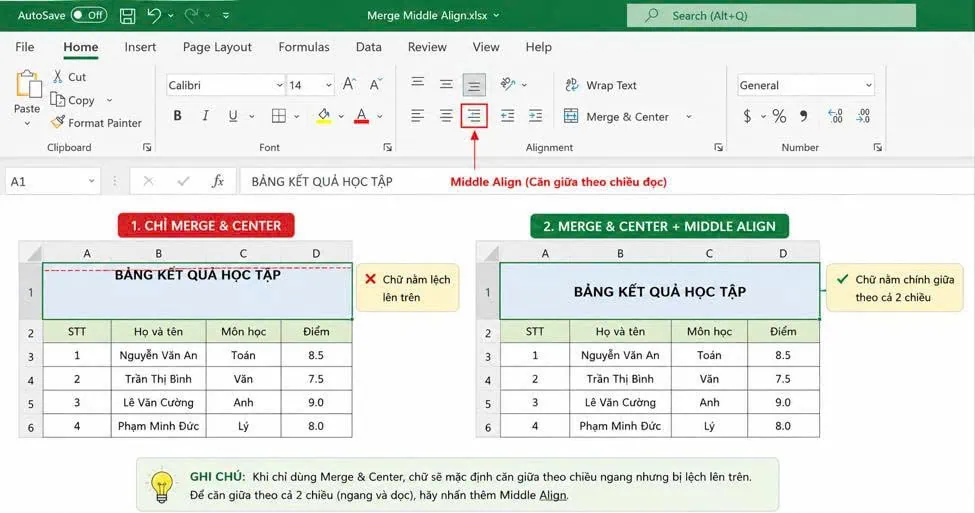Open Font settings dialog launcher
The width and height of the screenshot is (975, 513).
tap(387, 147)
